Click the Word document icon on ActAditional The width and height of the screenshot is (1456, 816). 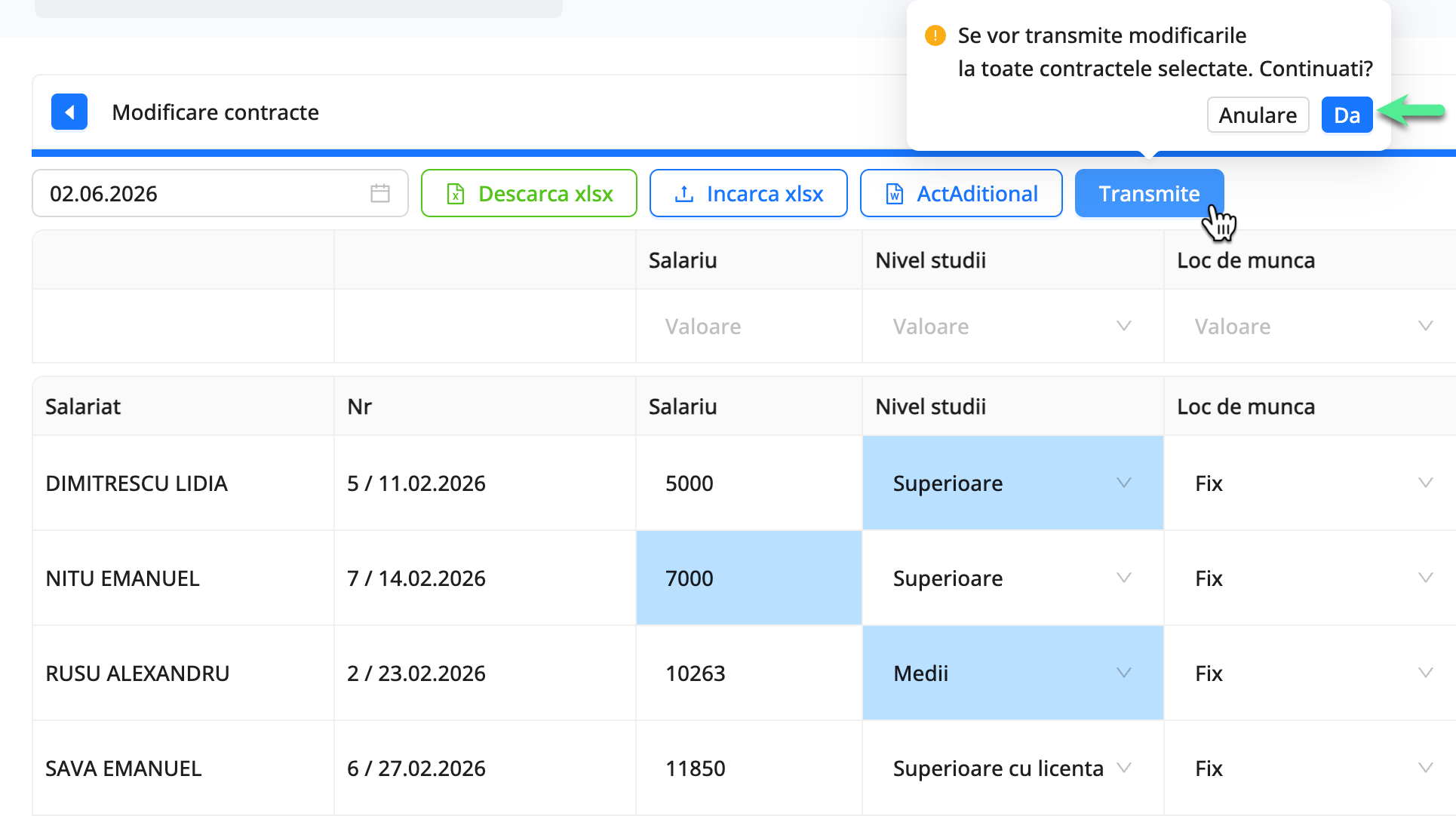[894, 193]
